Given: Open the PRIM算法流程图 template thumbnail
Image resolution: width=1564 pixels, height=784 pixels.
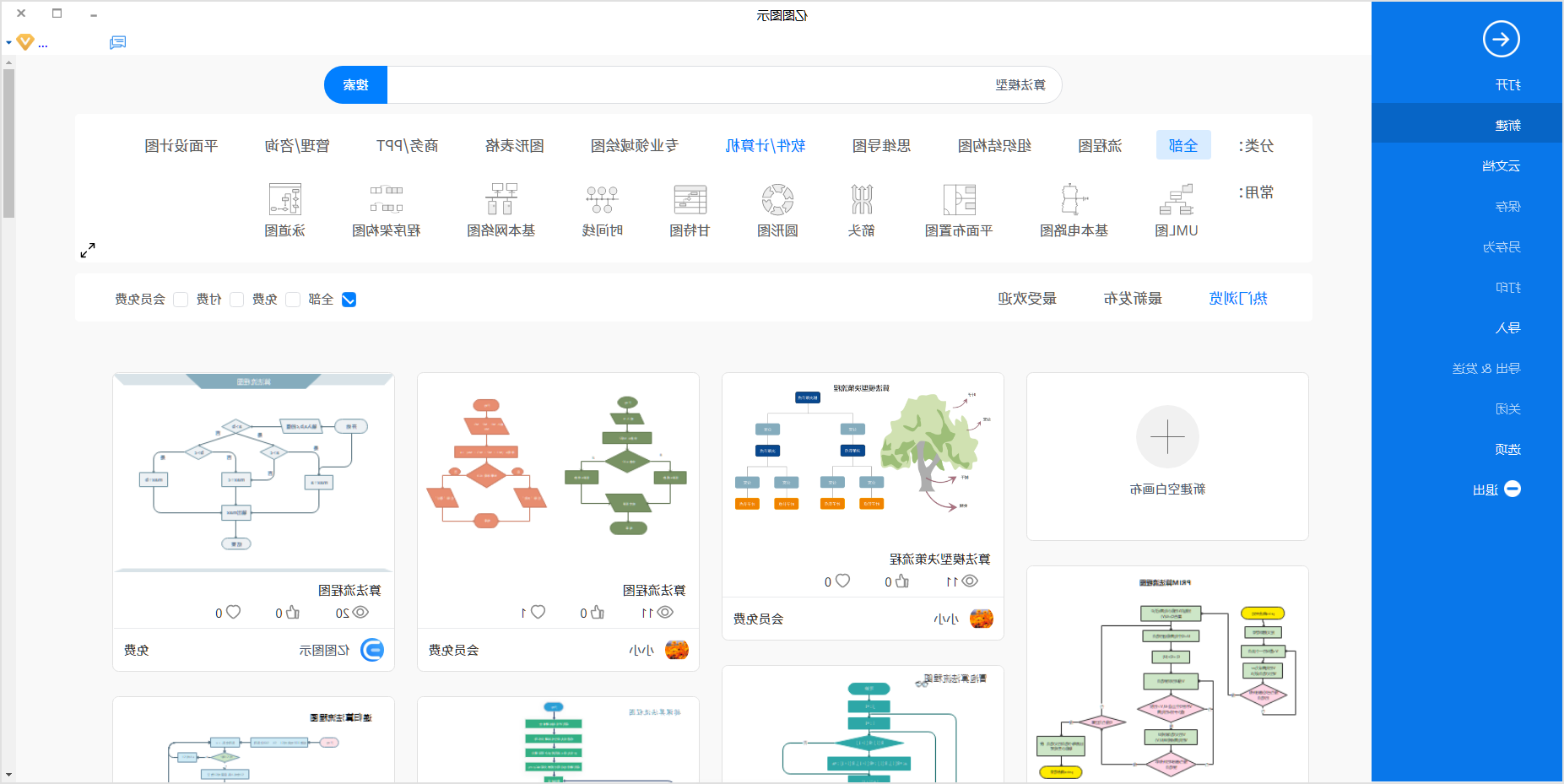Looking at the screenshot, I should [1167, 673].
